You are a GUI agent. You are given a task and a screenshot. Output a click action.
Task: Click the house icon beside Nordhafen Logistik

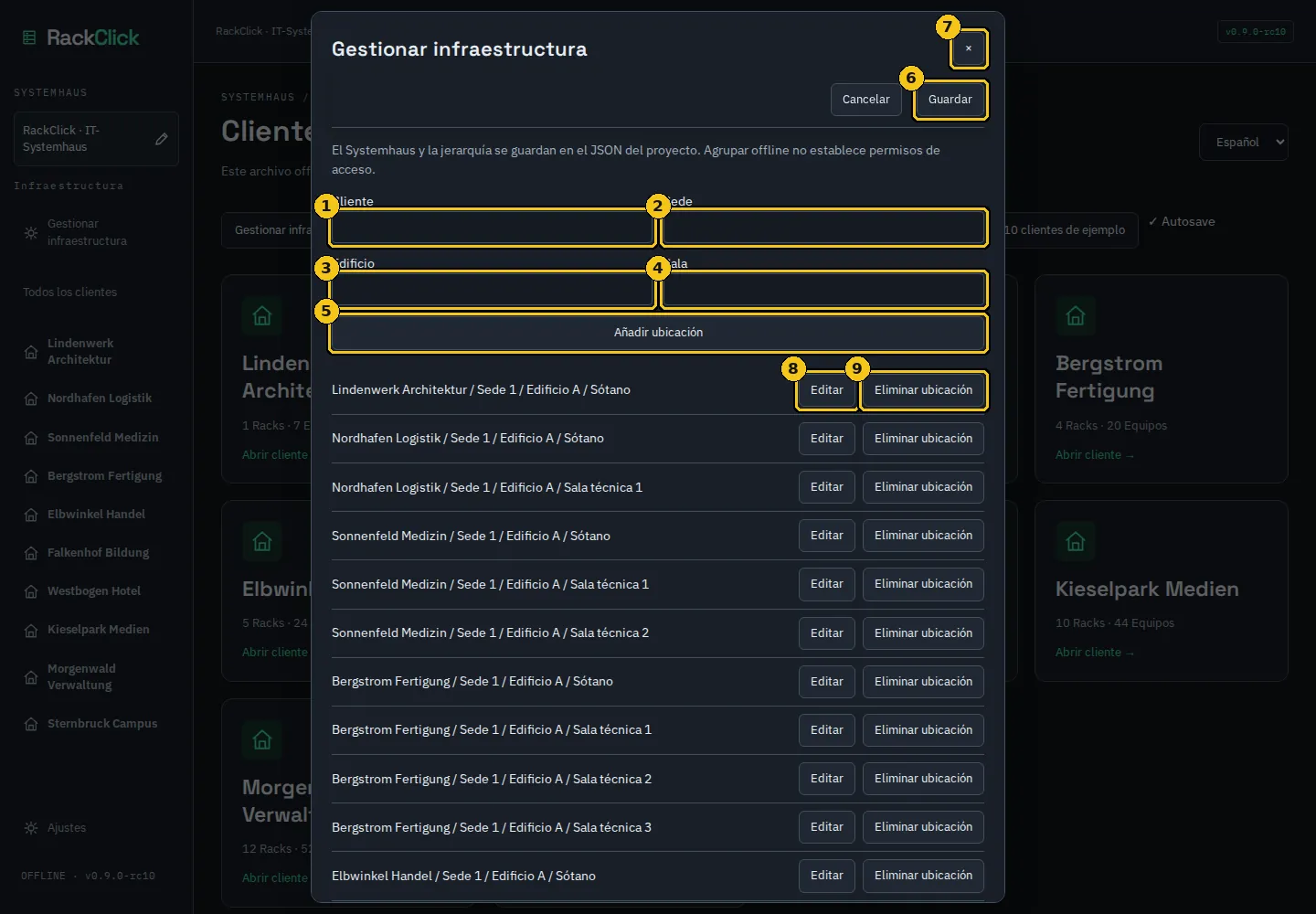point(31,399)
